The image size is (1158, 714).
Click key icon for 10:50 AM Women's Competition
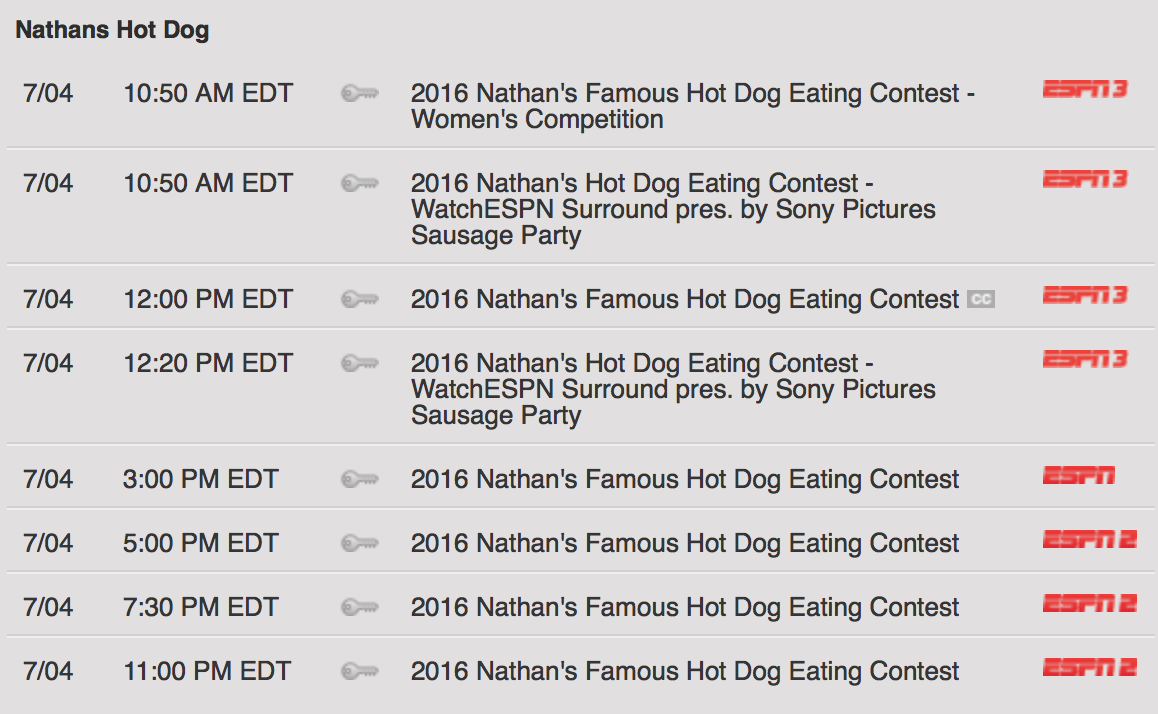point(360,94)
